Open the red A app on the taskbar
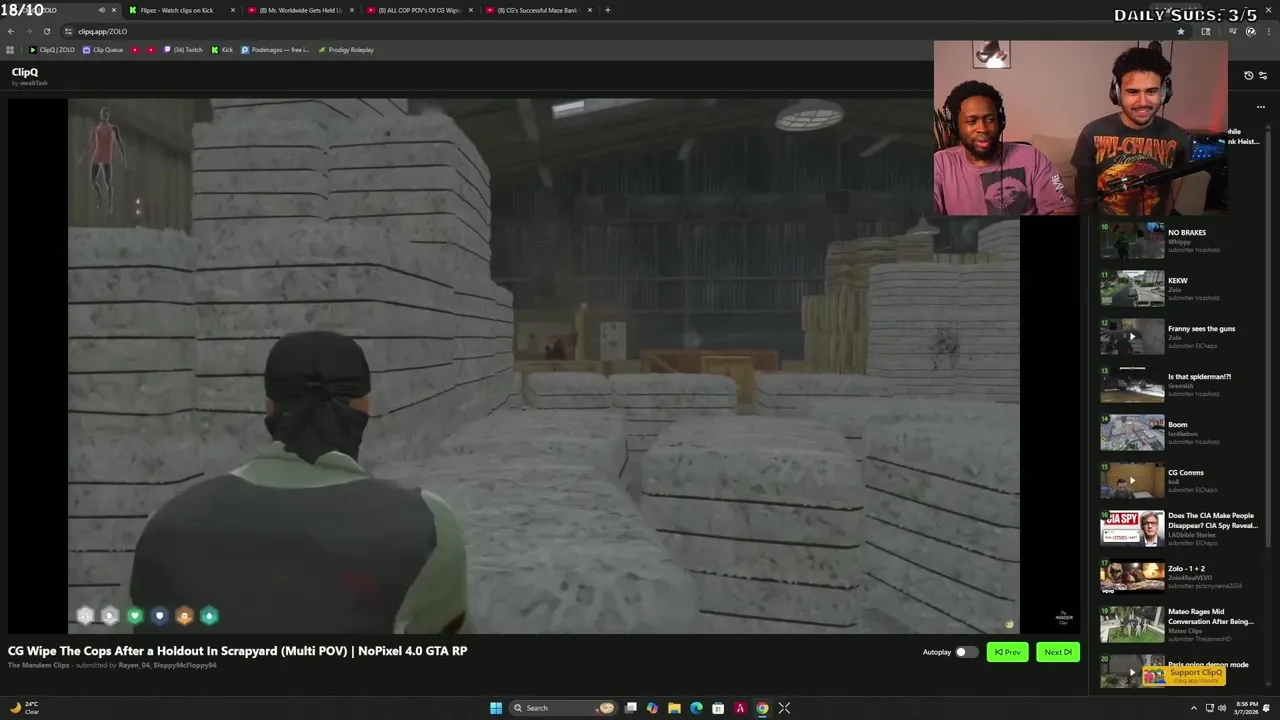 (x=740, y=708)
